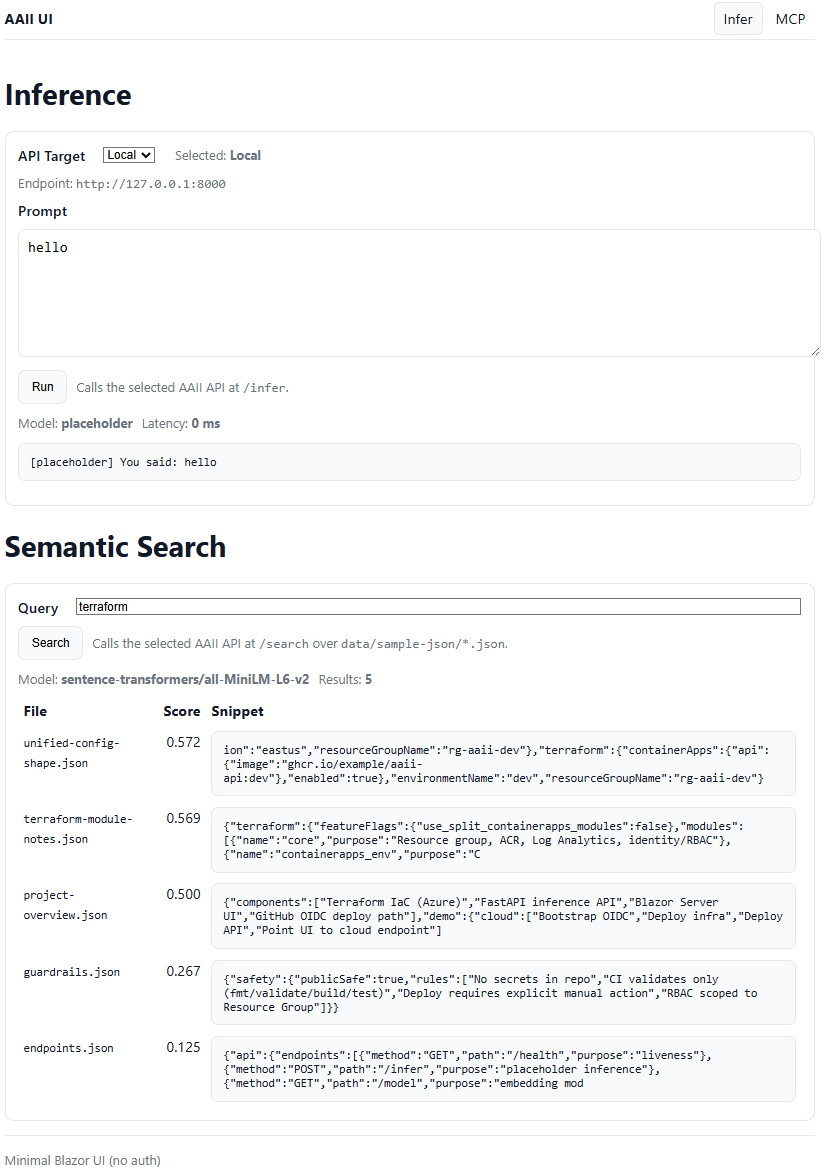836x1174 pixels.
Task: Click the snippet for guardrails.json
Action: (503, 993)
